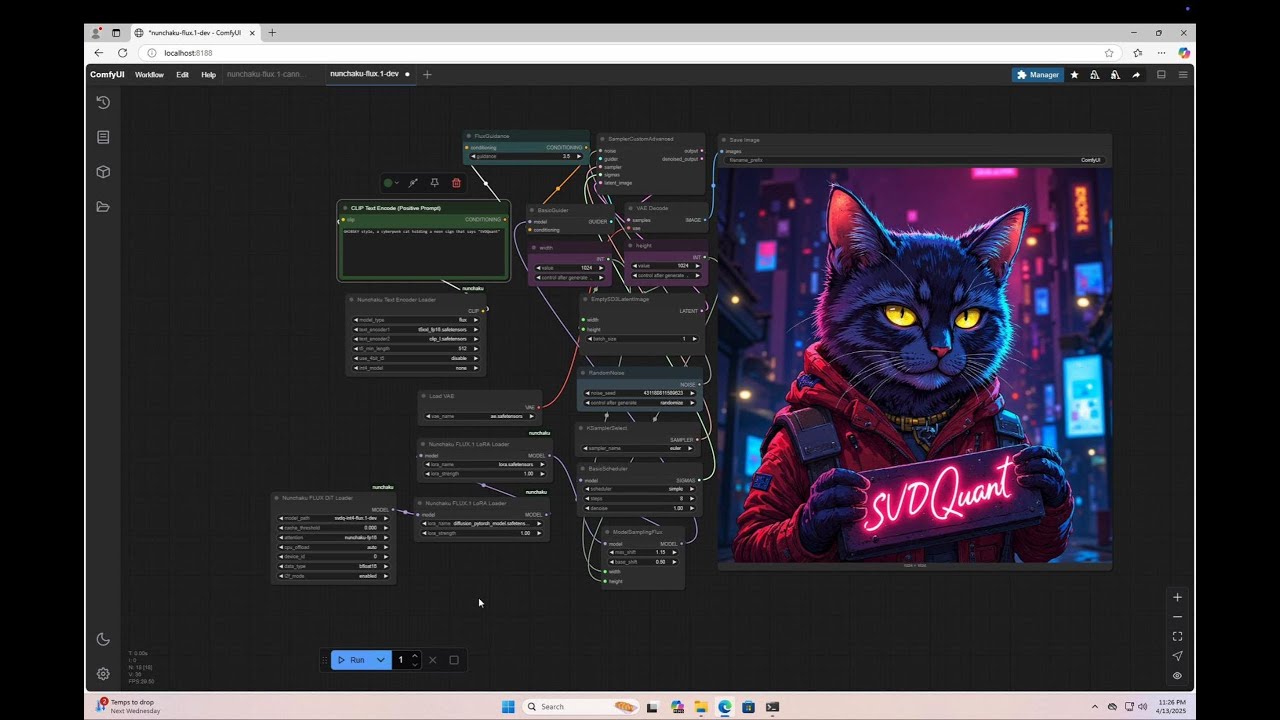Edit the filename_prefix field in Save Image
The width and height of the screenshot is (1280, 720).
pyautogui.click(x=915, y=160)
